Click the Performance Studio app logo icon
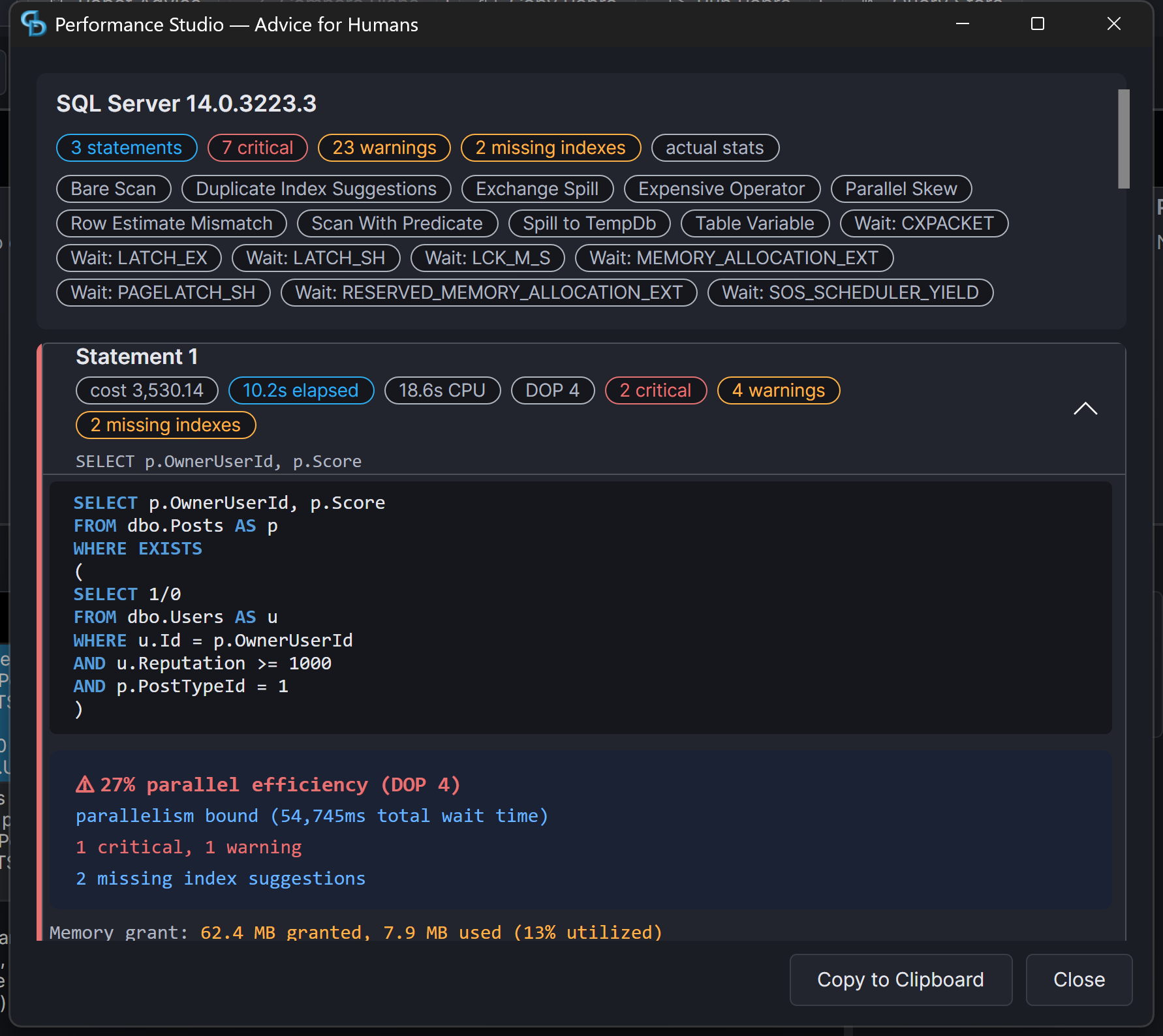The image size is (1163, 1036). click(x=33, y=24)
